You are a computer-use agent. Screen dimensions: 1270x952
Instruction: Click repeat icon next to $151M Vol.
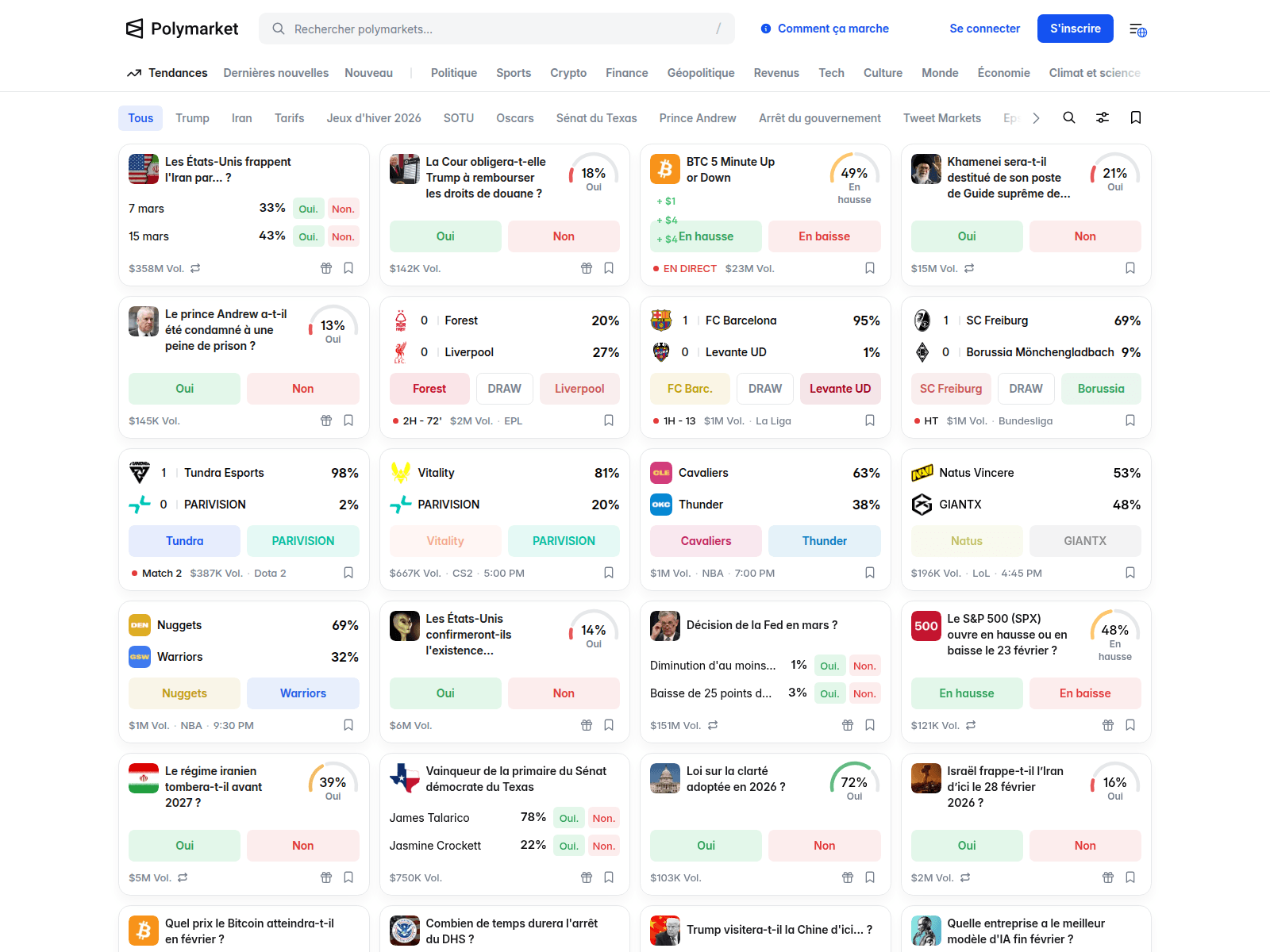tap(713, 725)
